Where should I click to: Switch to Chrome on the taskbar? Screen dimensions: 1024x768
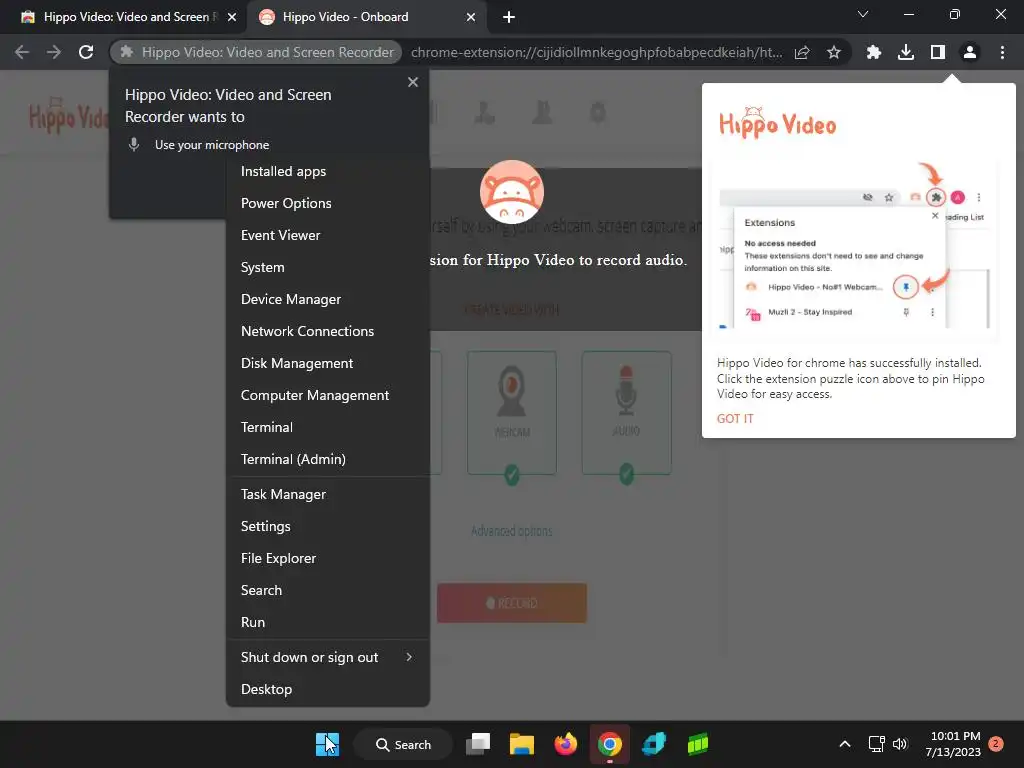tap(609, 744)
